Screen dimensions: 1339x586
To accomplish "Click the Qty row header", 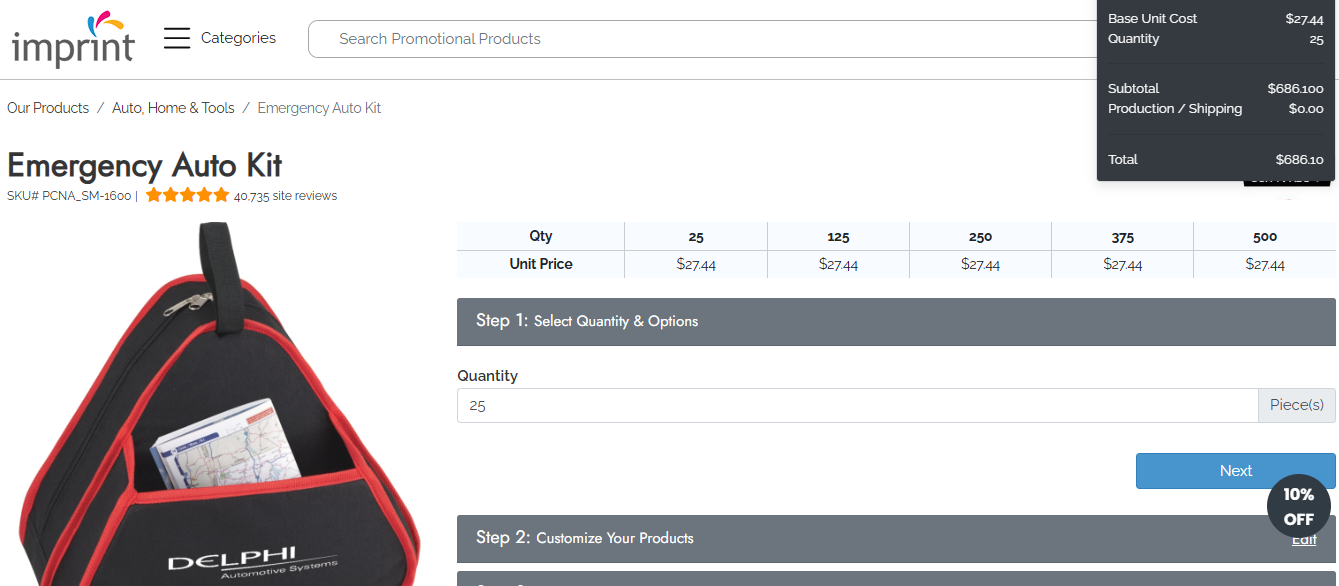I will (541, 236).
